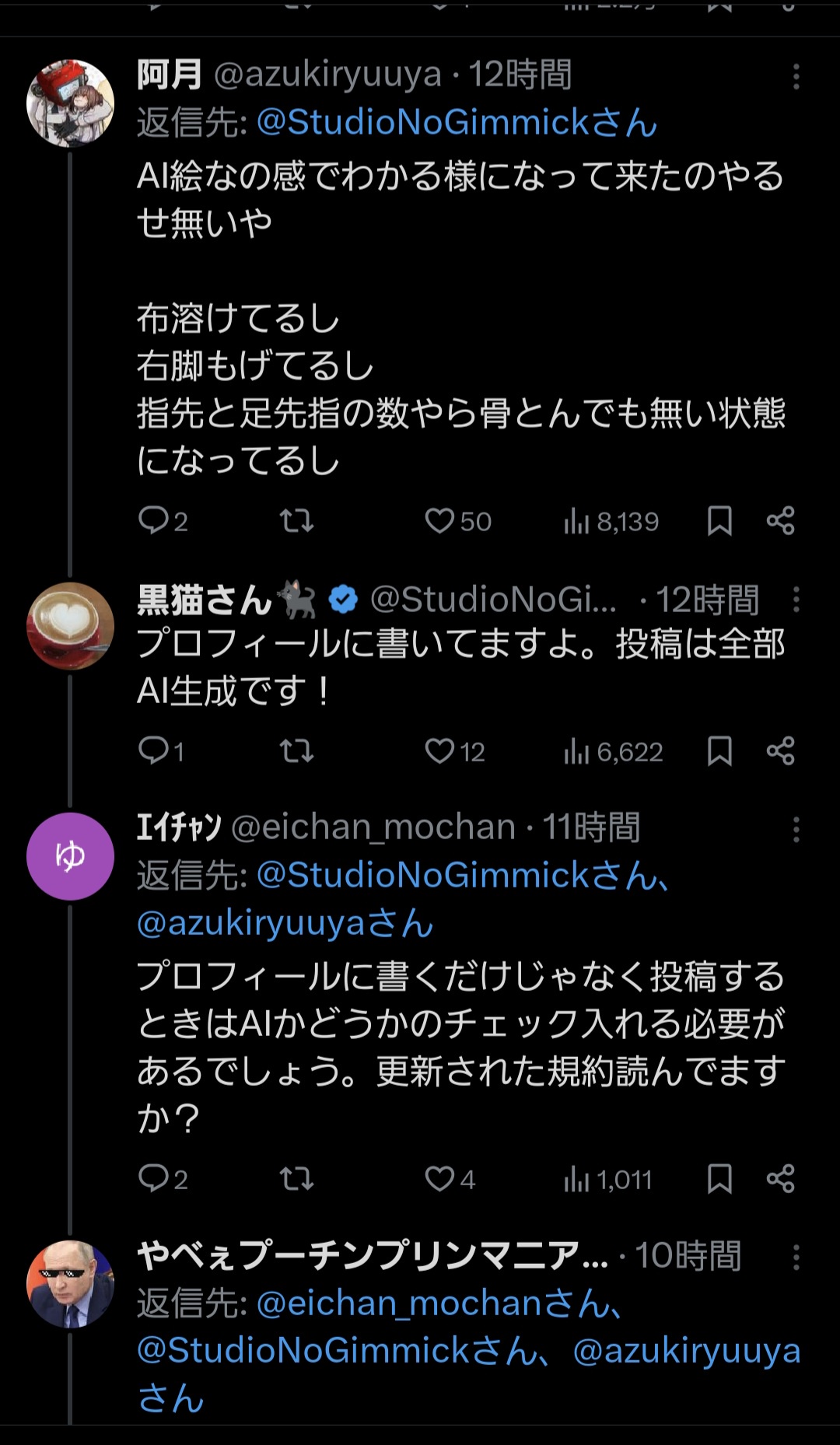Open 阿月's profile avatar
This screenshot has height=1445, width=840.
pos(71,103)
